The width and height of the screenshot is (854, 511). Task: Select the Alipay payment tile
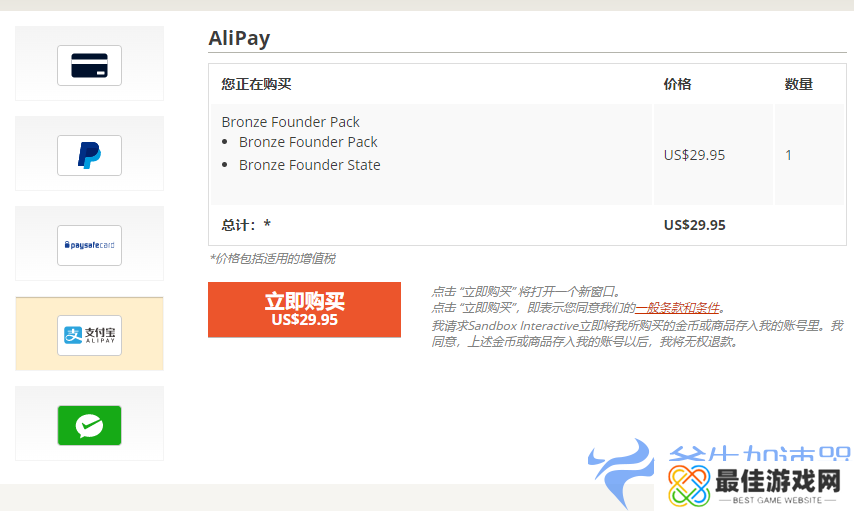coord(89,335)
